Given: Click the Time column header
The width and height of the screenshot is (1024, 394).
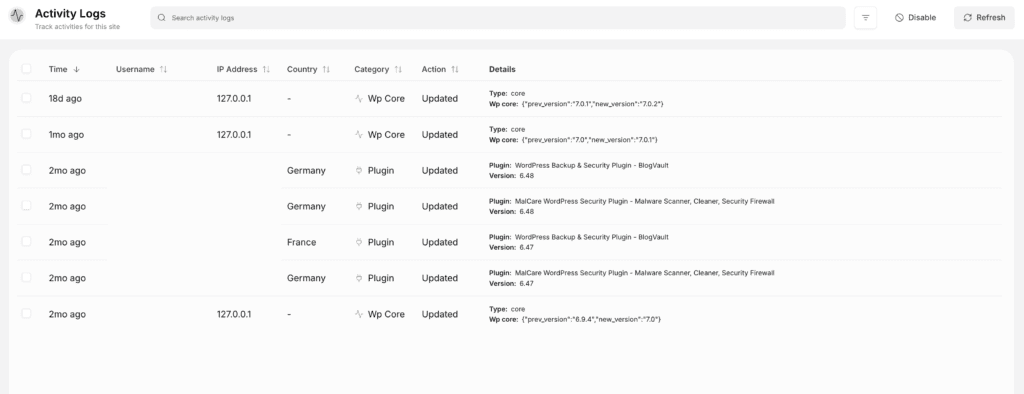Looking at the screenshot, I should coord(58,69).
